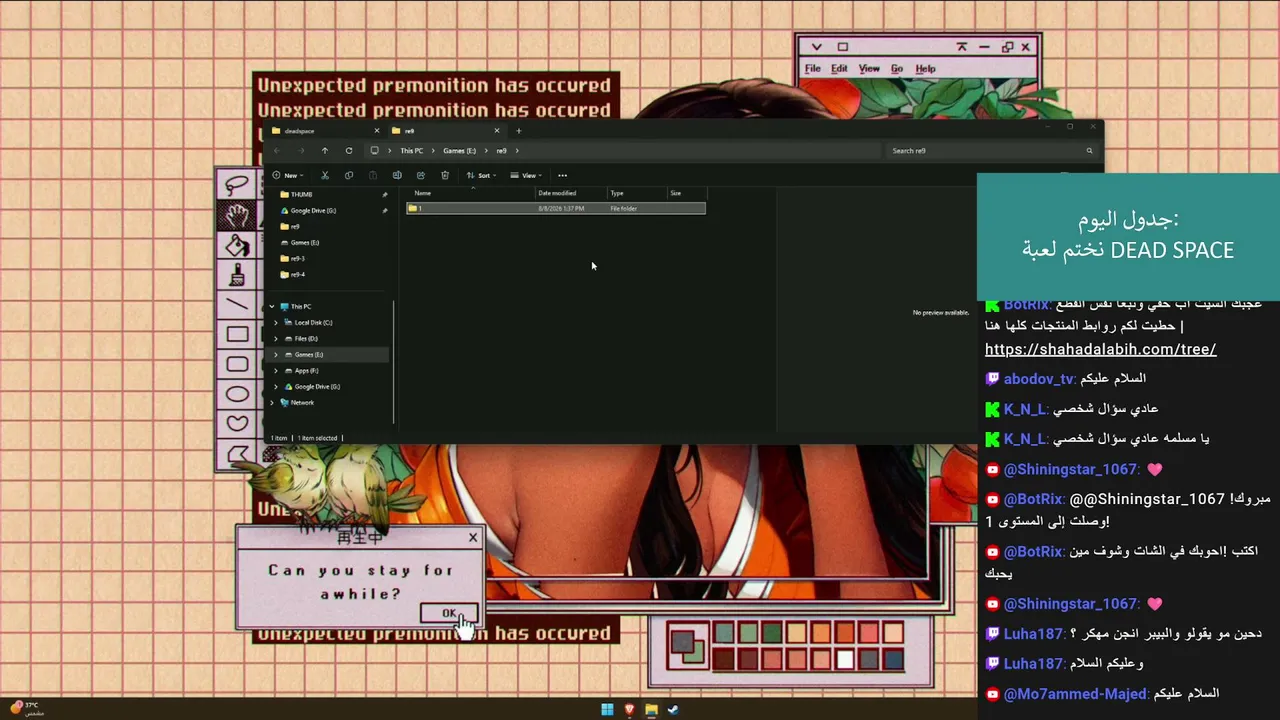Screen dimensions: 1280x720
Task: Open Steam from the taskbar
Action: pyautogui.click(x=673, y=710)
